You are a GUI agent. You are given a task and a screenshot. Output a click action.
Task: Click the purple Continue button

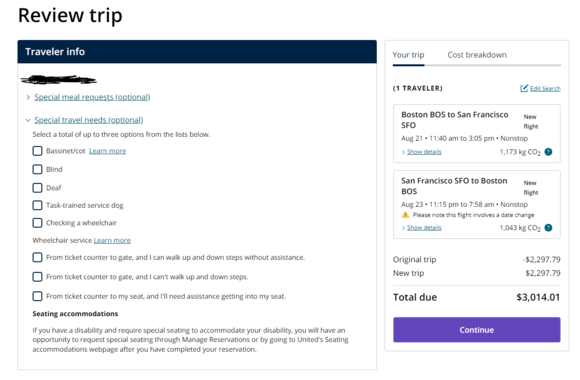476,330
